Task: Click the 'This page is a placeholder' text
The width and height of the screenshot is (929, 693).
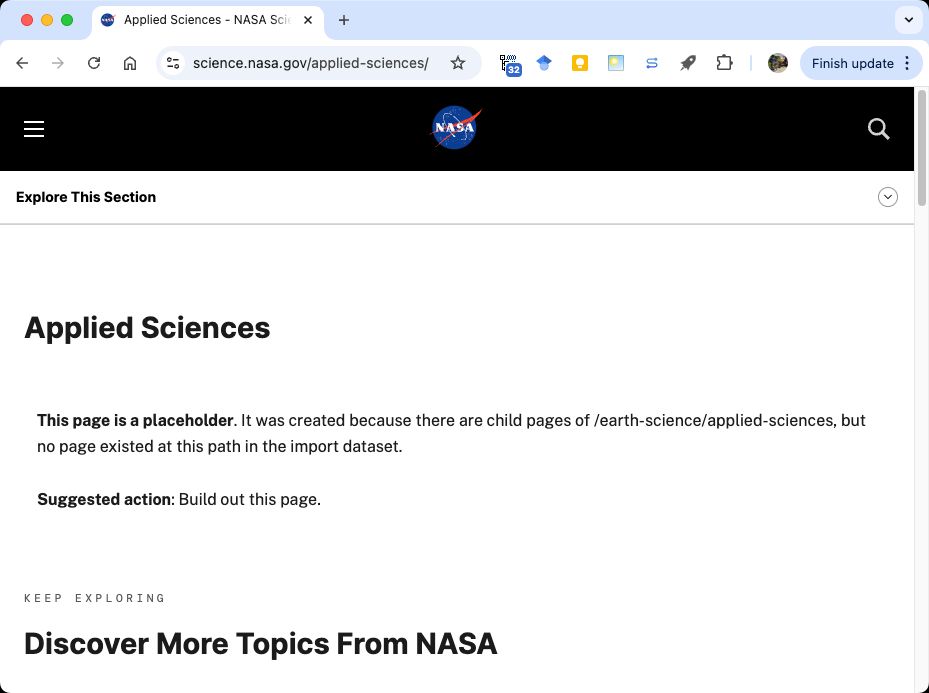Action: [x=135, y=421]
